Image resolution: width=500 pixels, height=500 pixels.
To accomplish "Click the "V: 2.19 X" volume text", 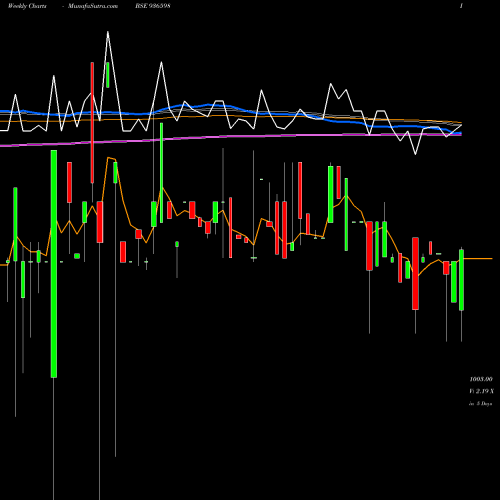I will point(482,391).
